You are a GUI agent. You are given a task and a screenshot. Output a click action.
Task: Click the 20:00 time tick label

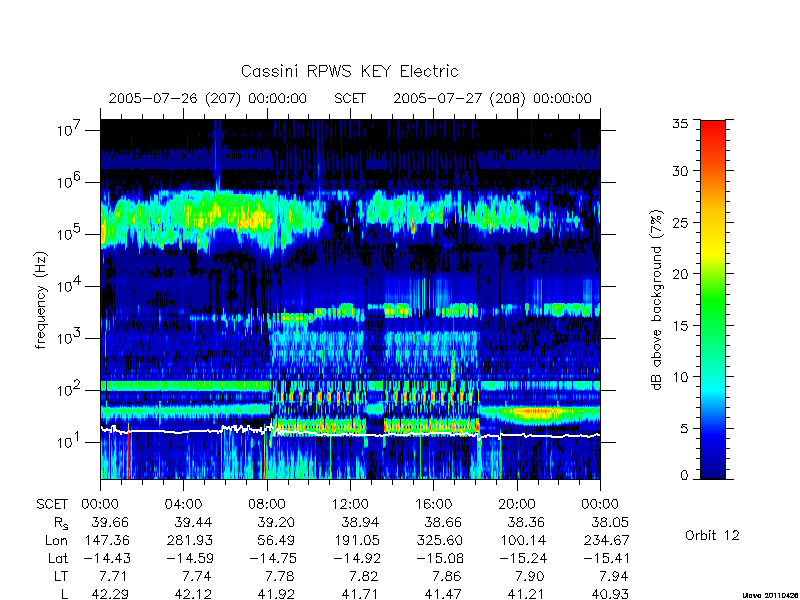pos(516,504)
